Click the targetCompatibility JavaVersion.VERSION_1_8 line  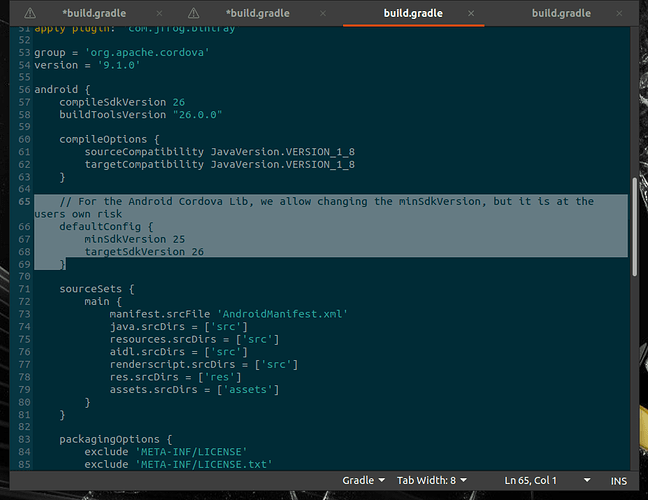(x=219, y=164)
